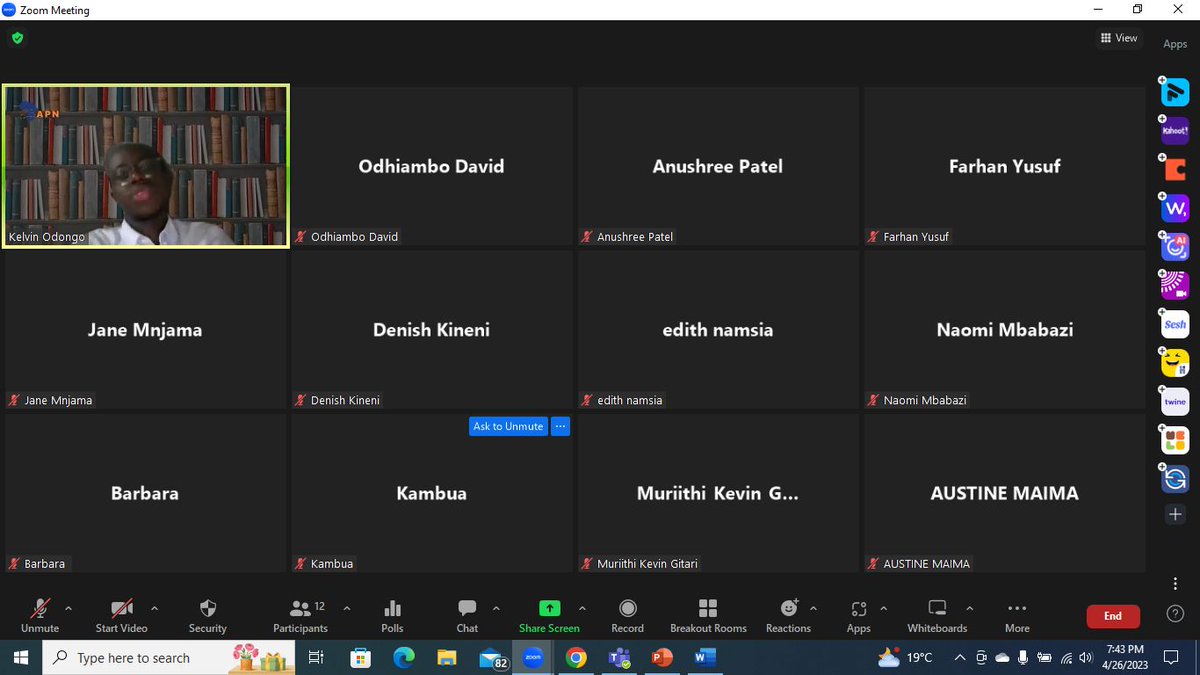Select the Anushree Patel participant tile
The height and width of the screenshot is (675, 1200).
[718, 166]
